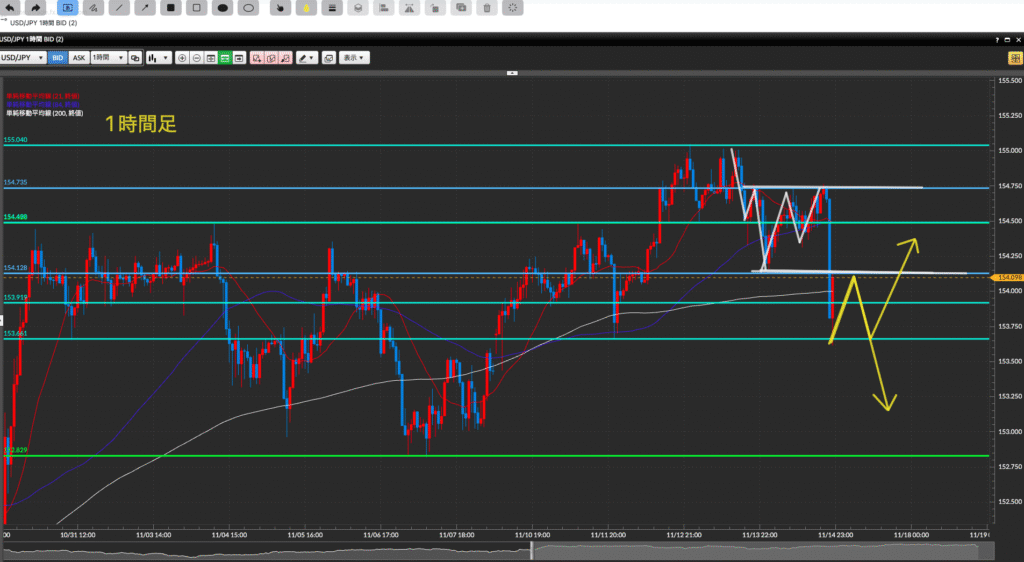Open the USD/JPY currency pair dropdown

(x=24, y=58)
